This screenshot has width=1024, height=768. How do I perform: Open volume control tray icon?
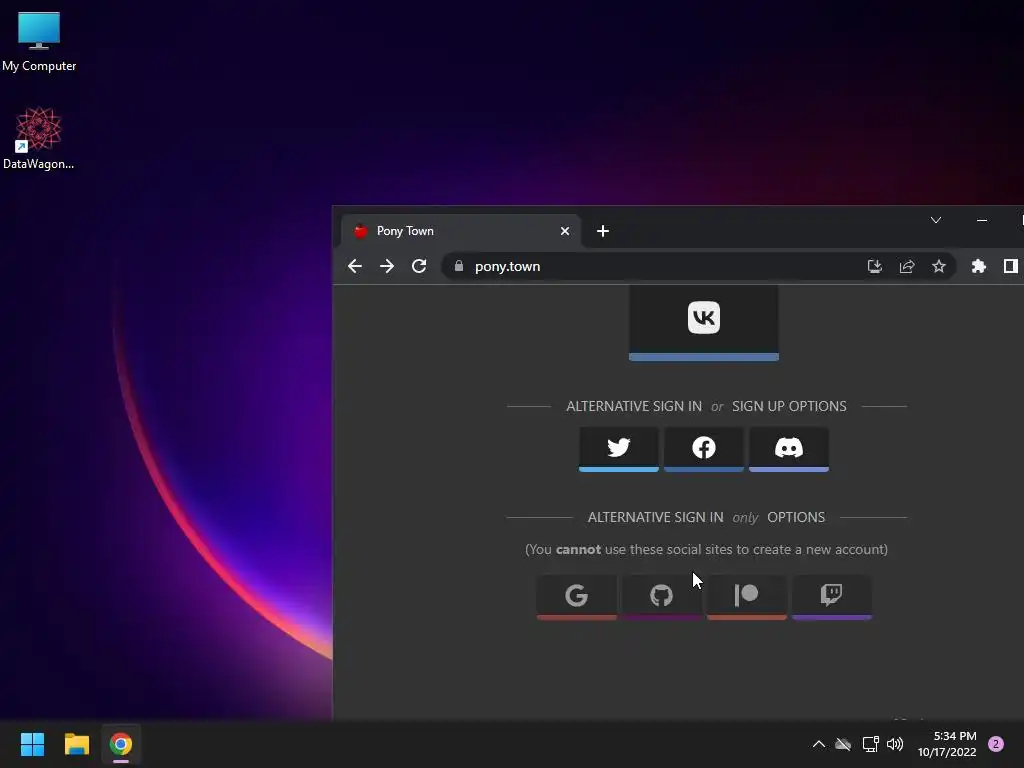tap(895, 744)
